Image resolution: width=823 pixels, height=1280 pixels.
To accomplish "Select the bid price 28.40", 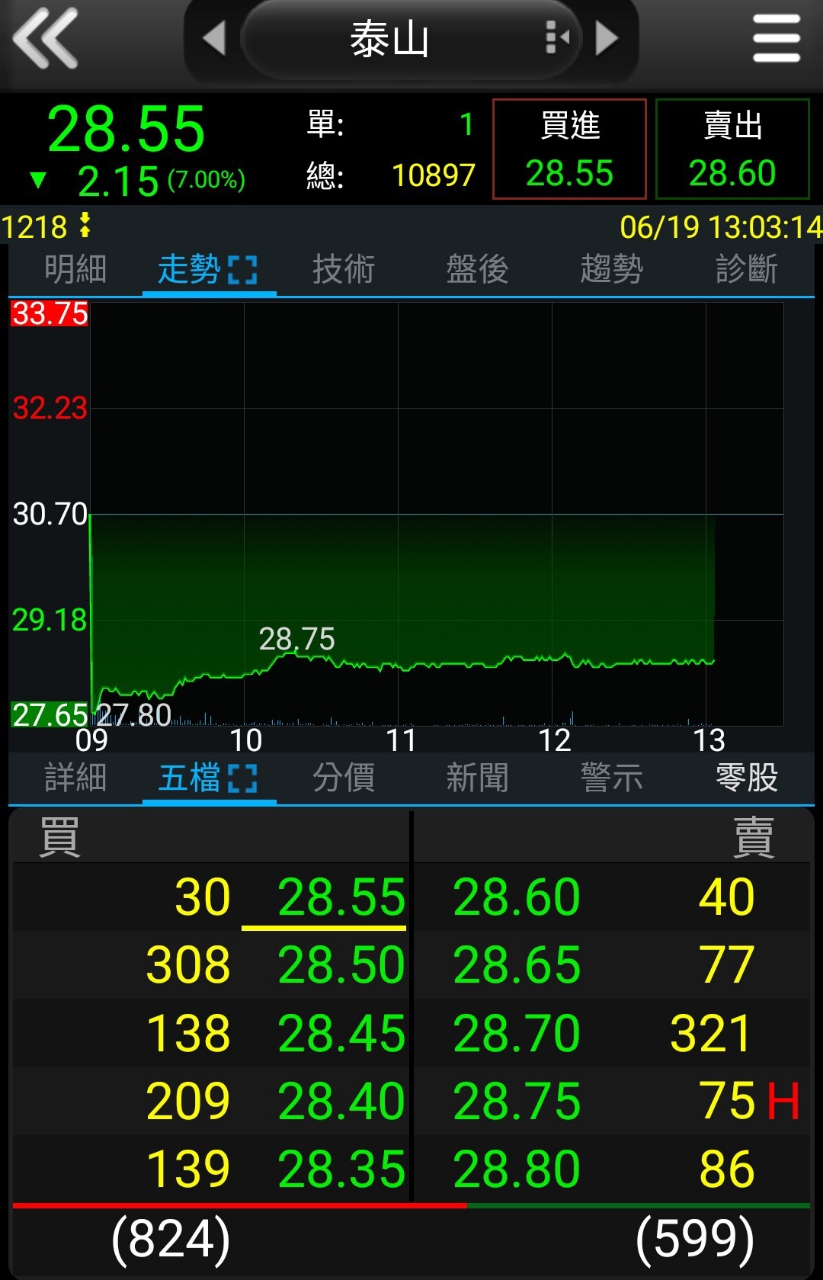I will pyautogui.click(x=342, y=1102).
